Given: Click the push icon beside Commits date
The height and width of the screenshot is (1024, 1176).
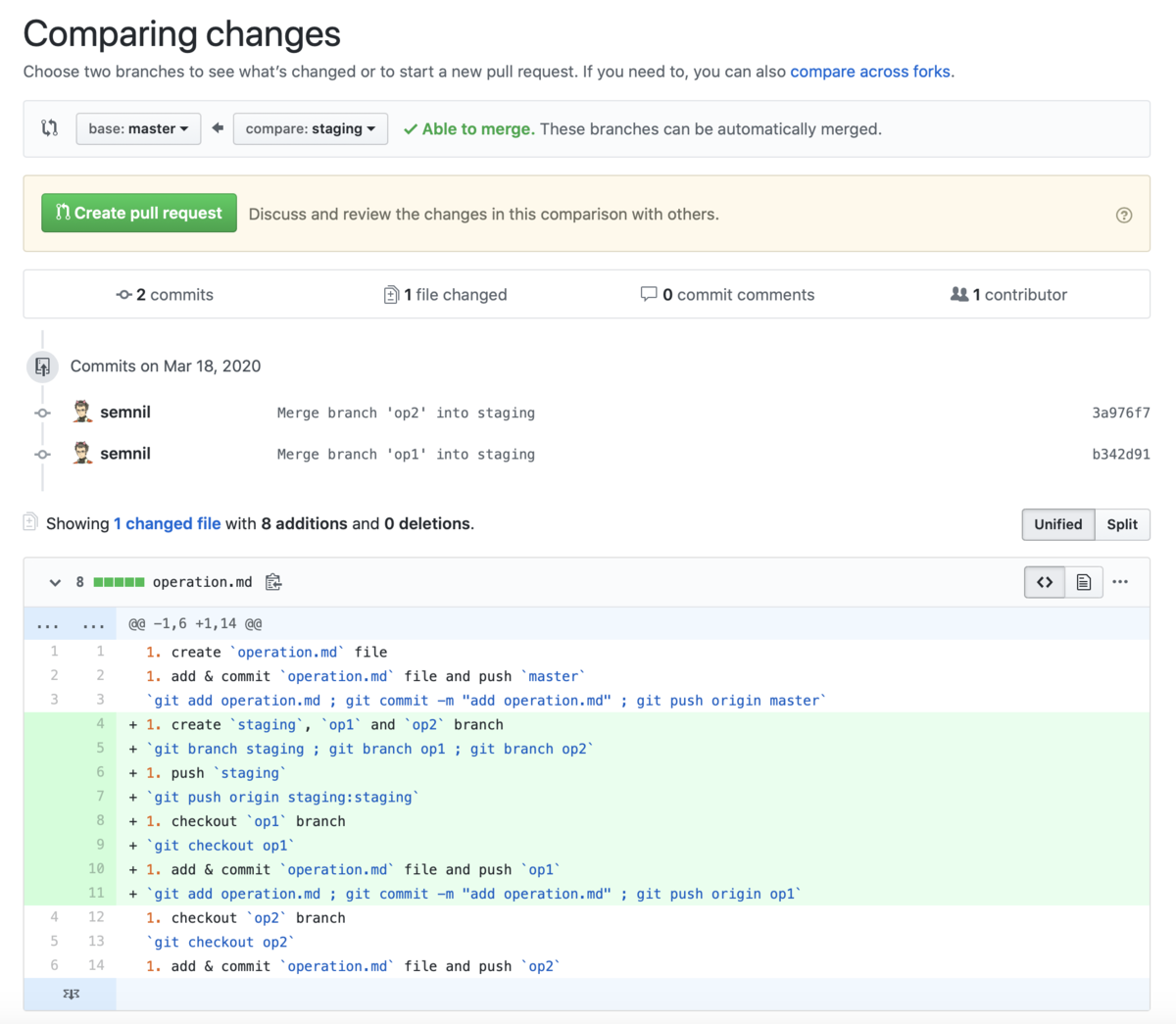Looking at the screenshot, I should [x=42, y=366].
